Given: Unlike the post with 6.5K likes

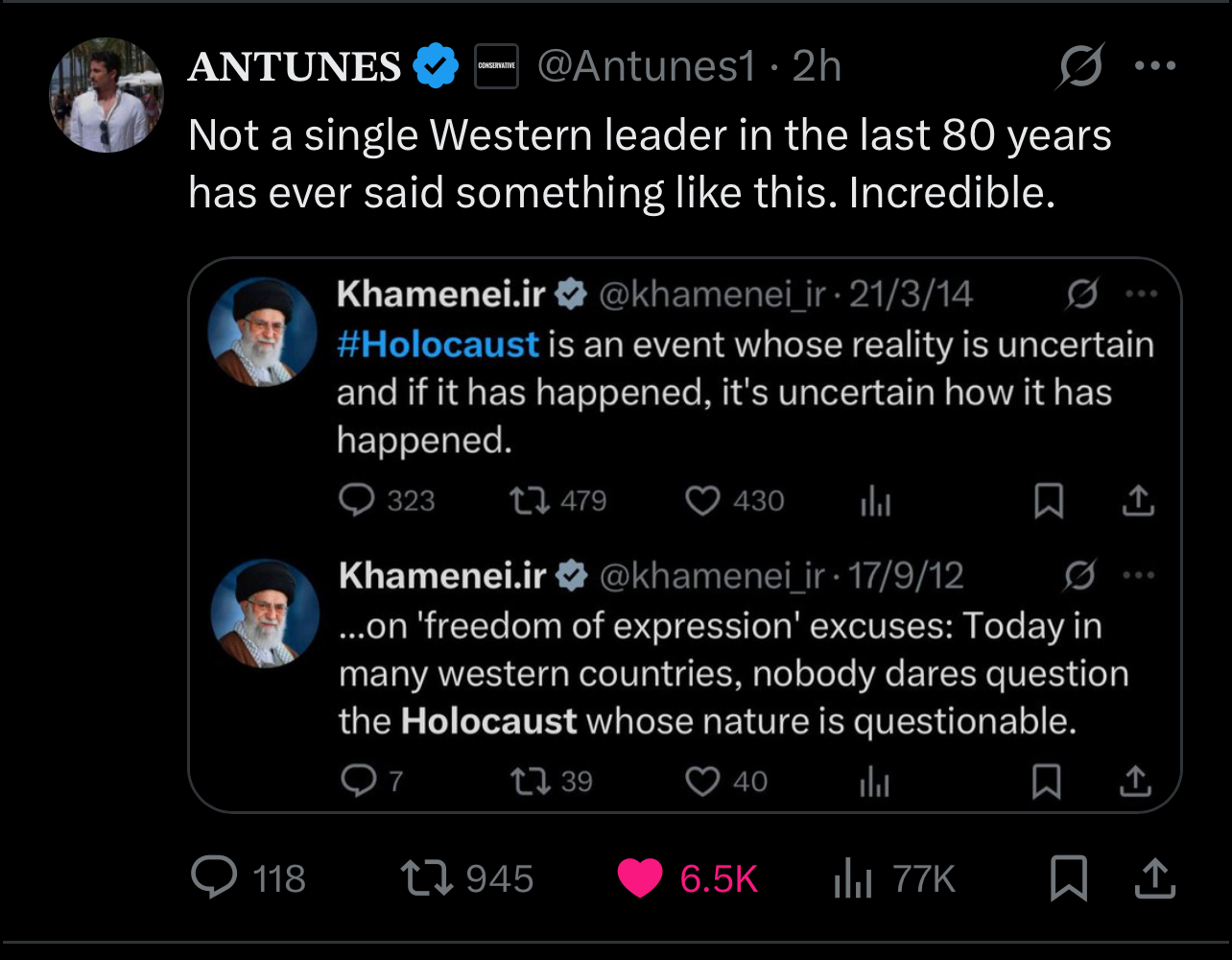Looking at the screenshot, I should tap(640, 877).
